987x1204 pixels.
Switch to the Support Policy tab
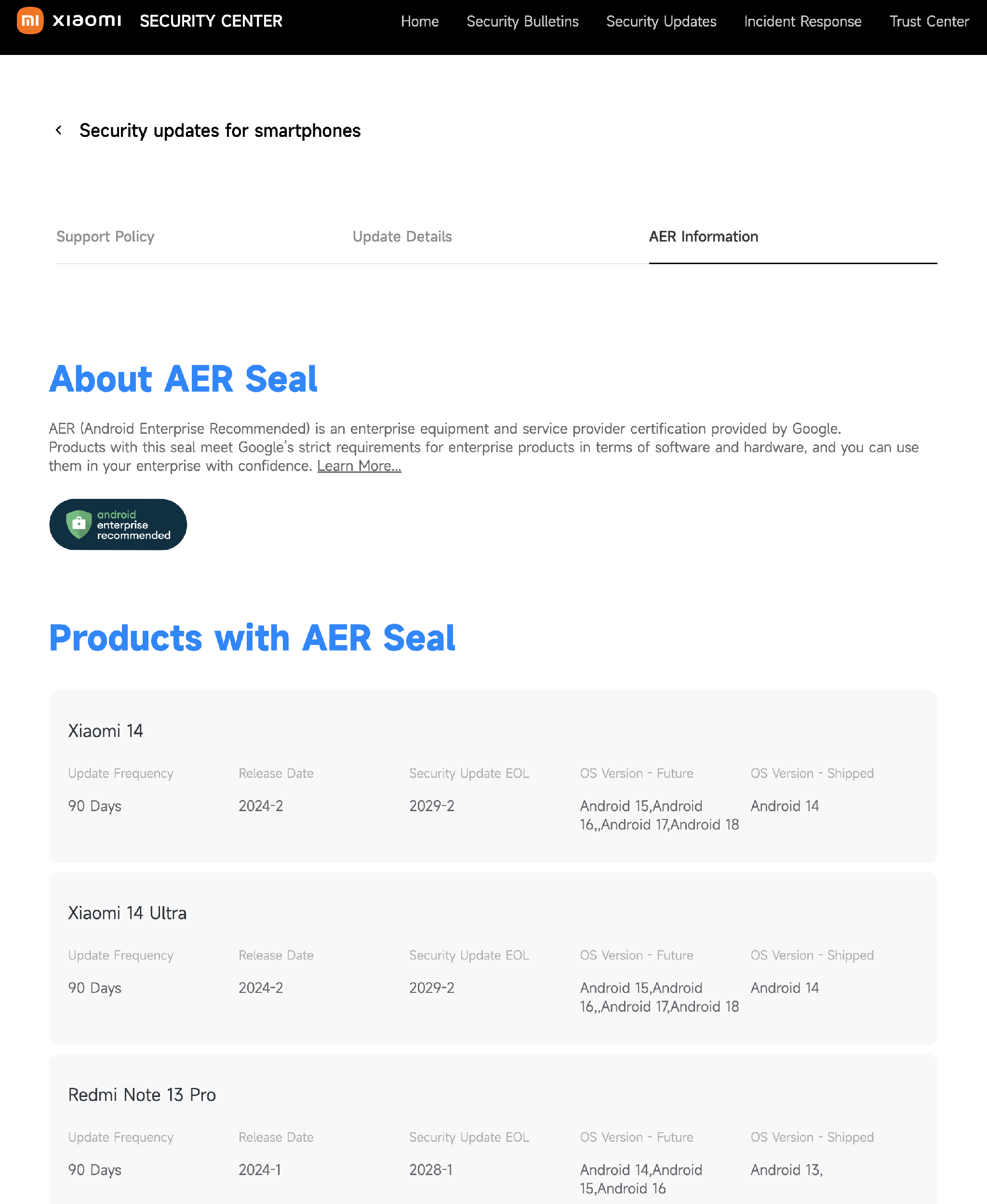point(105,237)
